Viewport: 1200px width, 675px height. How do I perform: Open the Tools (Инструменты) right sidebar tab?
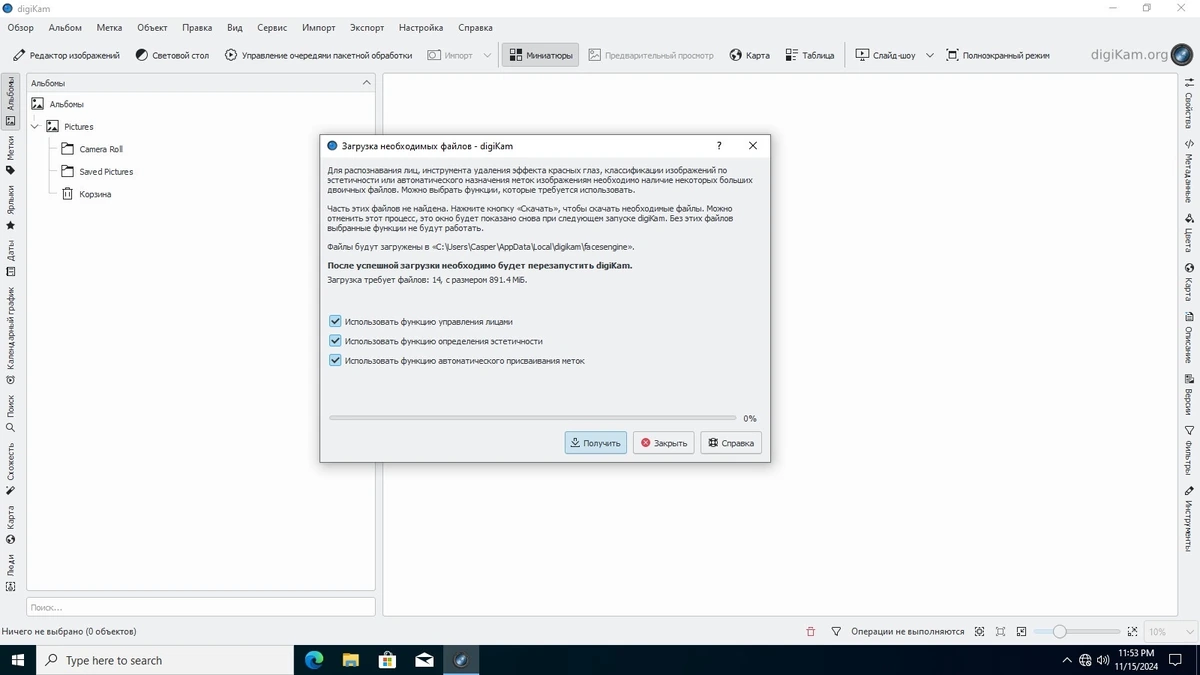pyautogui.click(x=1189, y=519)
